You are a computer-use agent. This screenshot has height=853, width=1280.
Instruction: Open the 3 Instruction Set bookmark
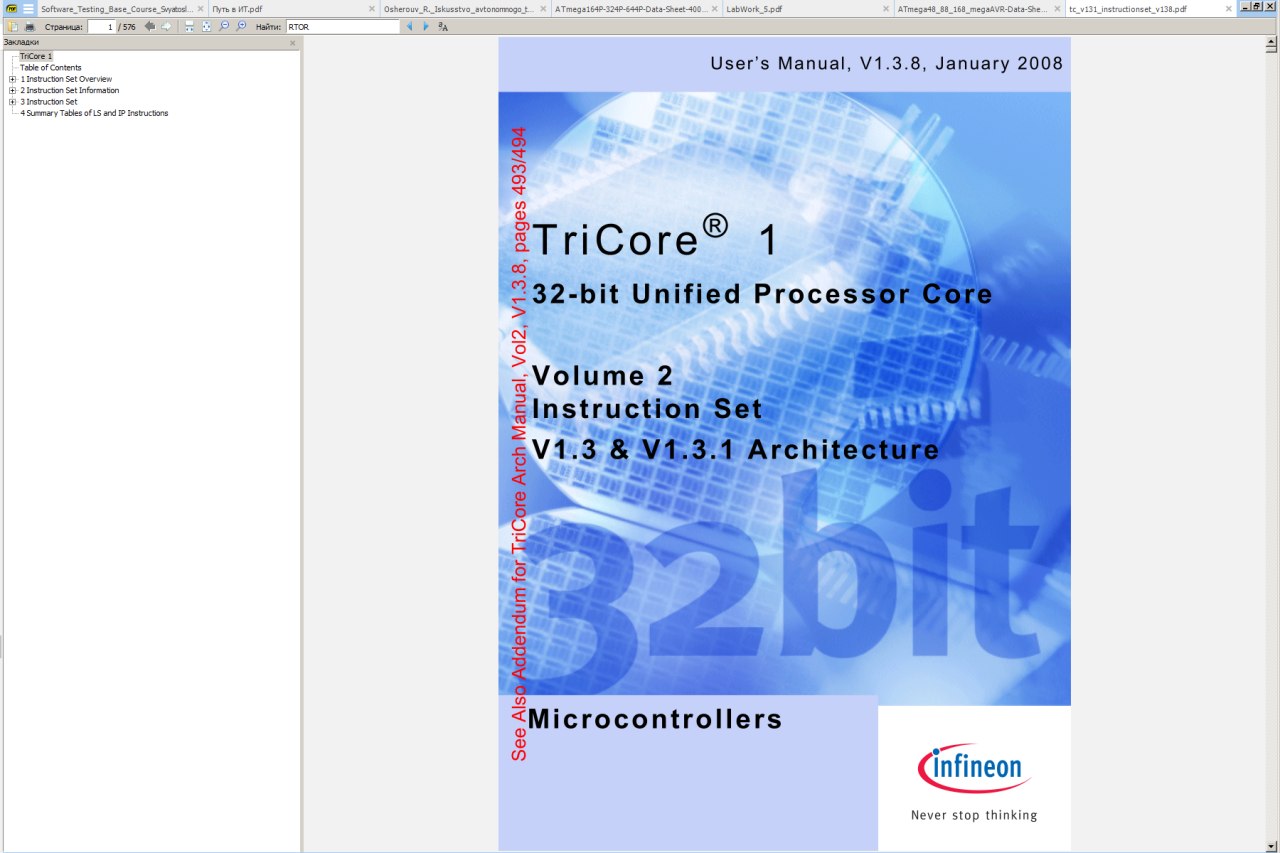click(x=48, y=102)
